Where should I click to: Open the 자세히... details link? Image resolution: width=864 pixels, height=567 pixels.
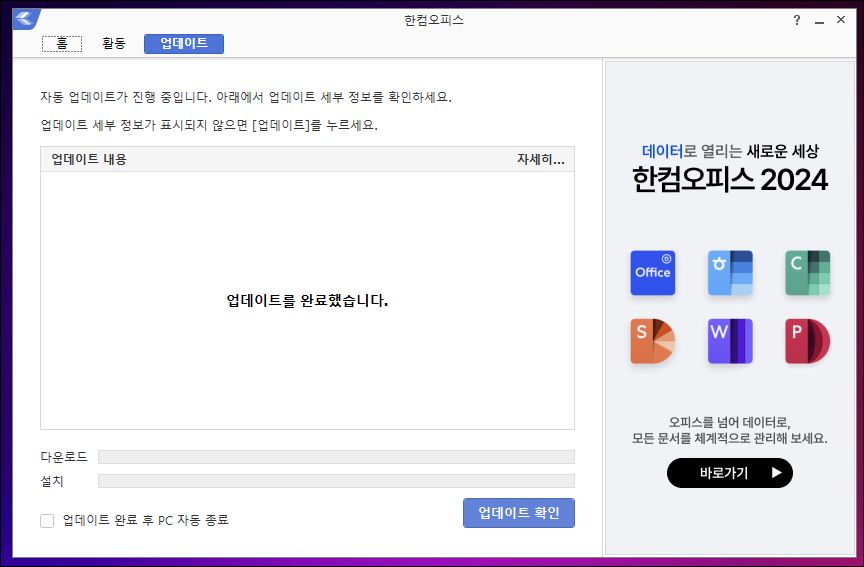tap(541, 159)
